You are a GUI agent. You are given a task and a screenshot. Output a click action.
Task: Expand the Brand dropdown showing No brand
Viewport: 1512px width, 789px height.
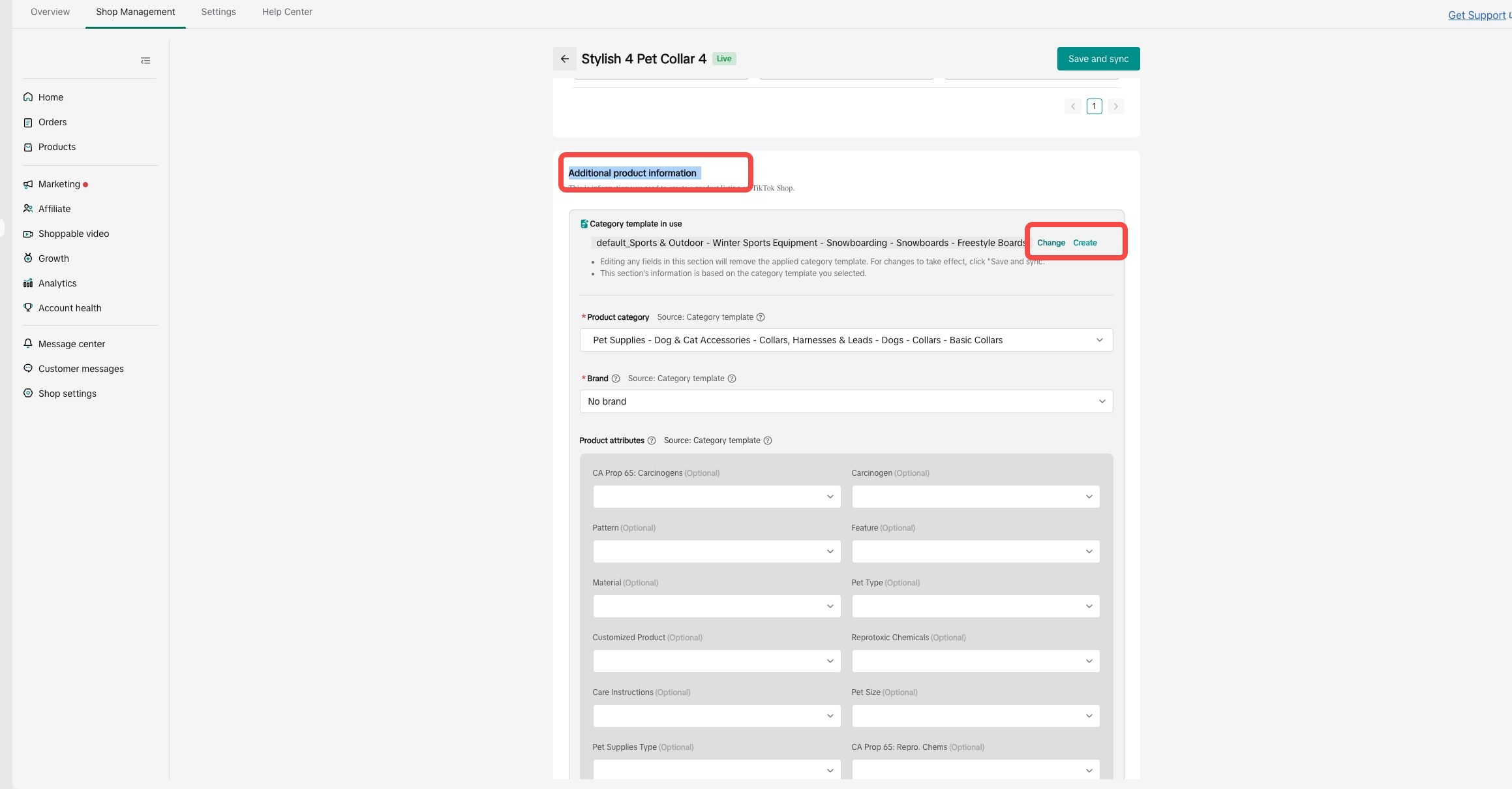point(846,401)
